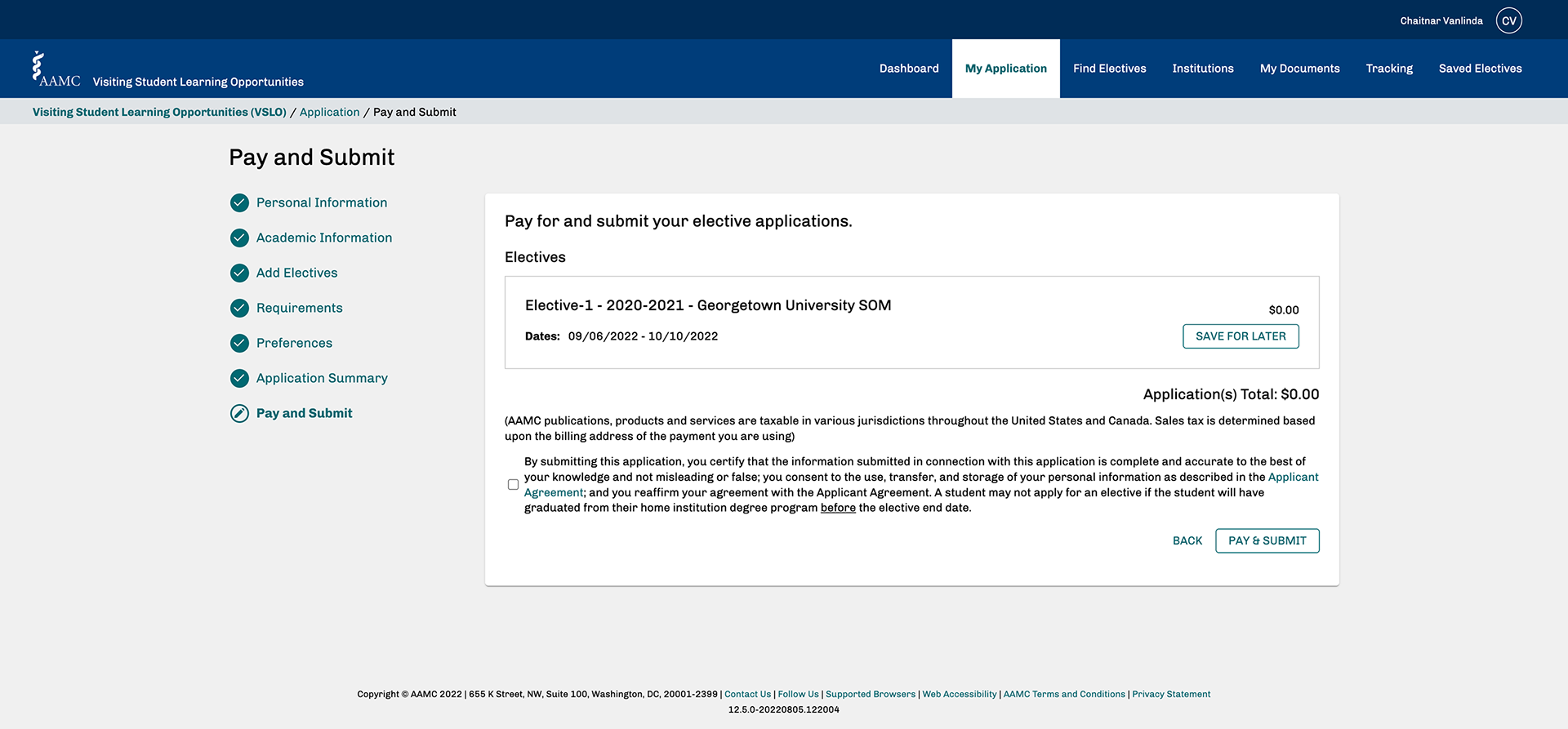Open the Academic Information step
Image resolution: width=1568 pixels, height=729 pixels.
pyautogui.click(x=324, y=238)
